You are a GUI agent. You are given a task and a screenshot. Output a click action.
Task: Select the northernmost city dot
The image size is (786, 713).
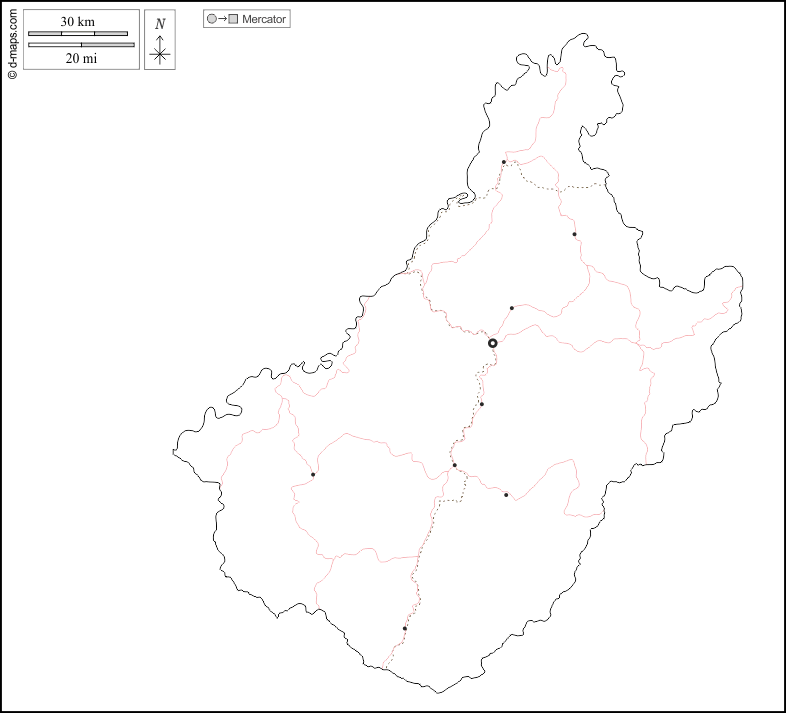[504, 162]
